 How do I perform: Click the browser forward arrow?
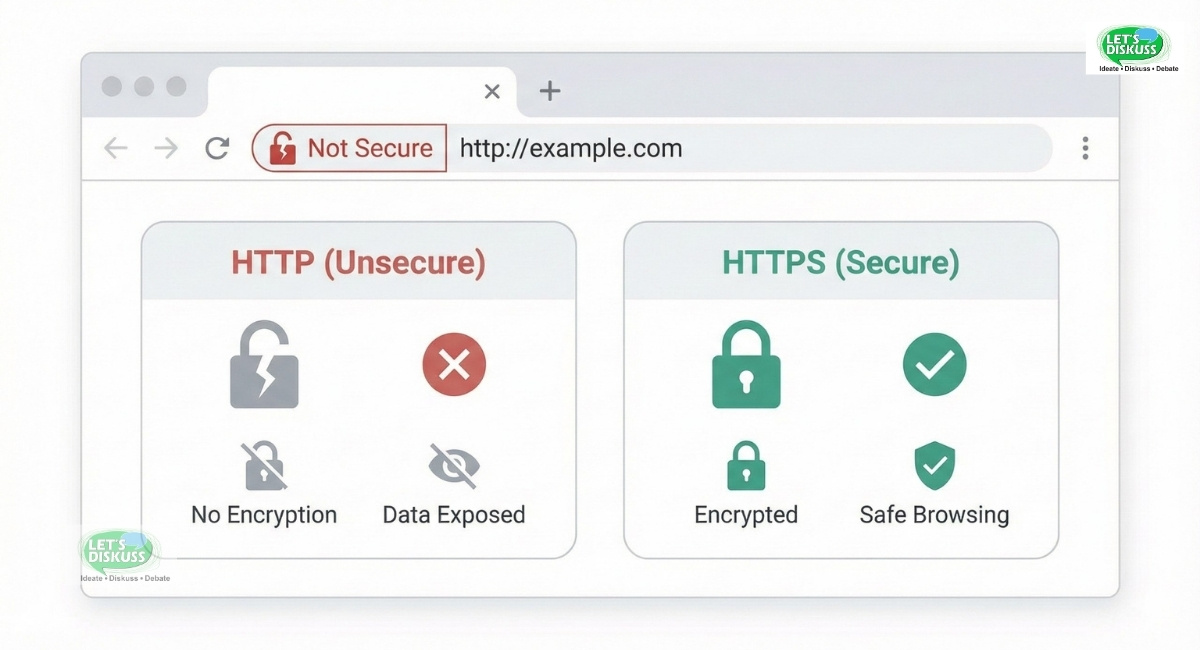pos(166,149)
